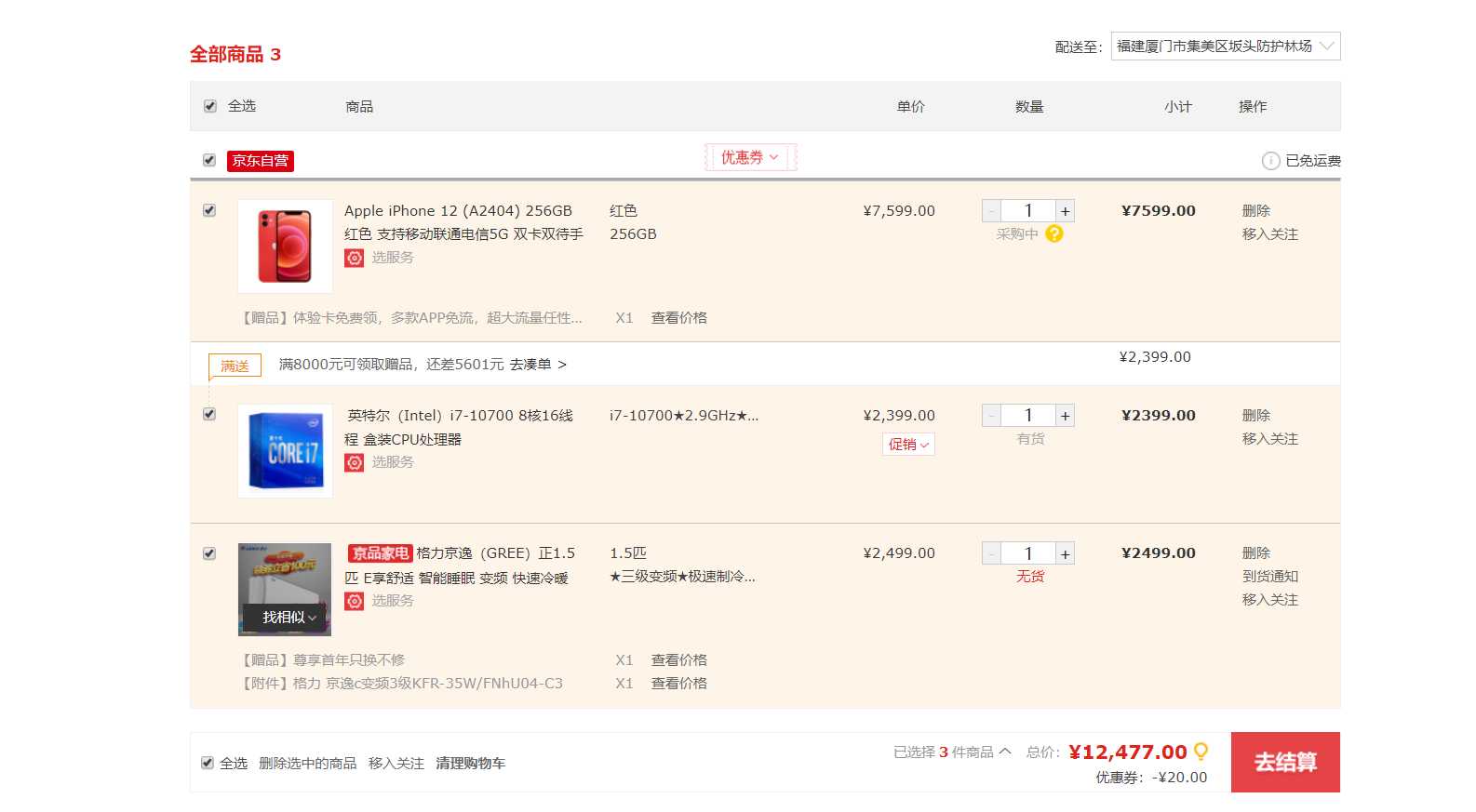Open the Apple iPhone 12 product title
Viewport: 1476px width, 812px height.
pos(463,222)
